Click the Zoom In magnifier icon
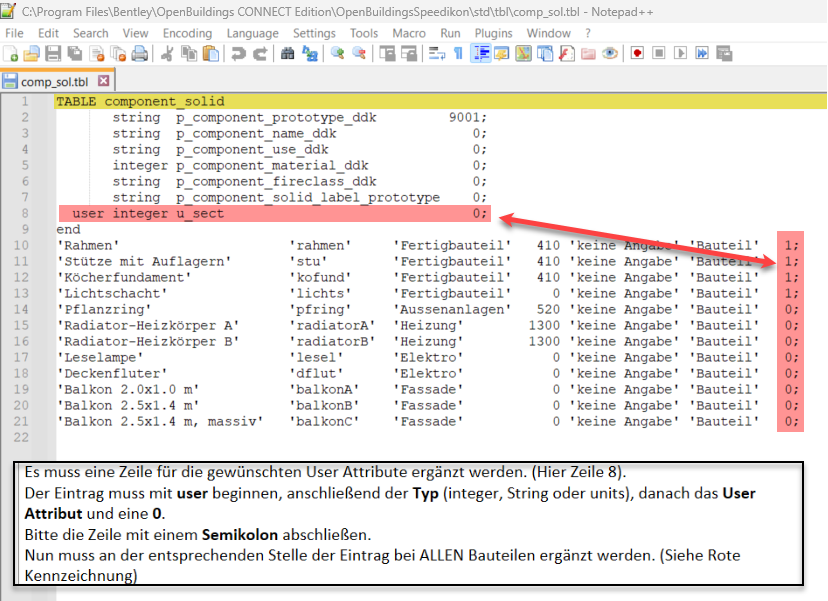The height and width of the screenshot is (601, 828). click(337, 53)
